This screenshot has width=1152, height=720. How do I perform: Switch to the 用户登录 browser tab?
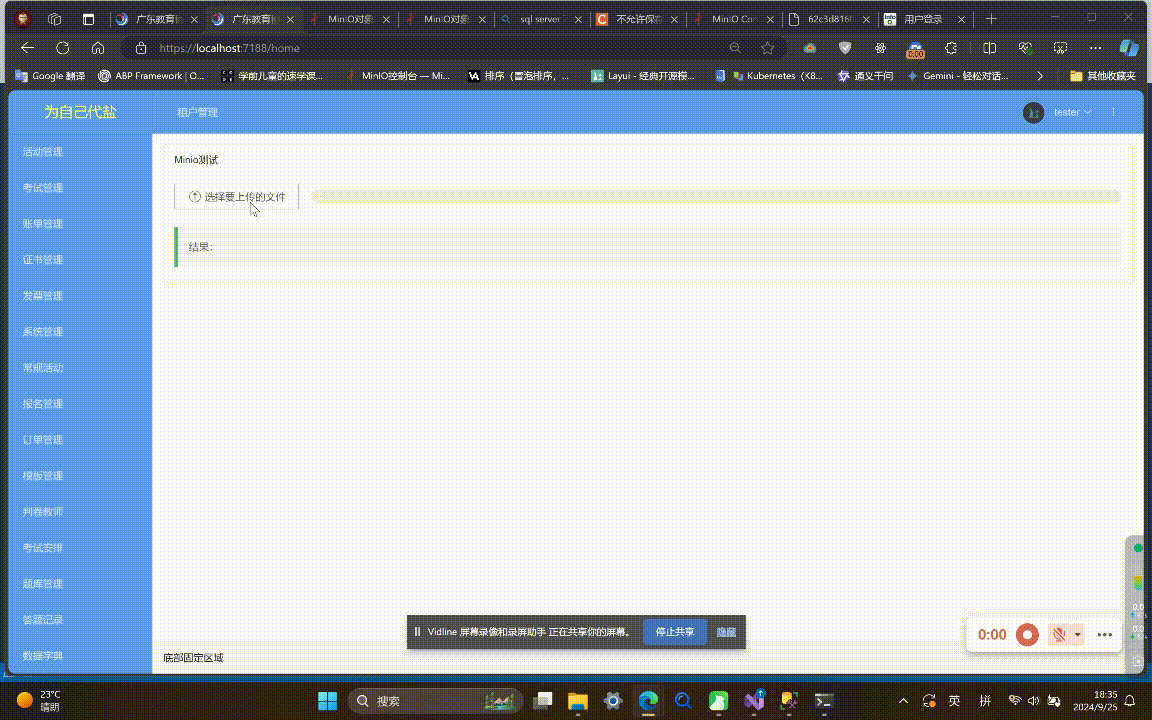[924, 19]
